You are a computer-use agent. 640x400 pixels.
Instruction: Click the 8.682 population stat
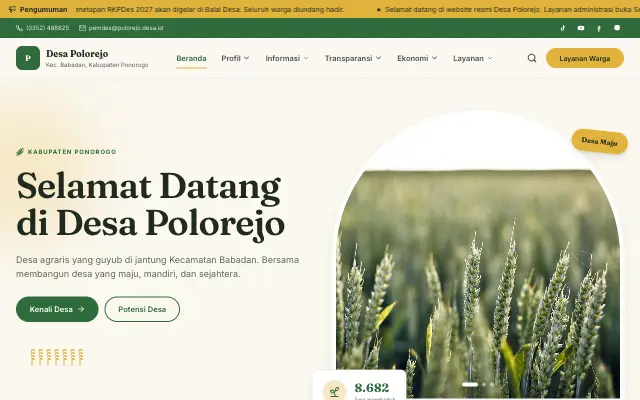tap(372, 387)
